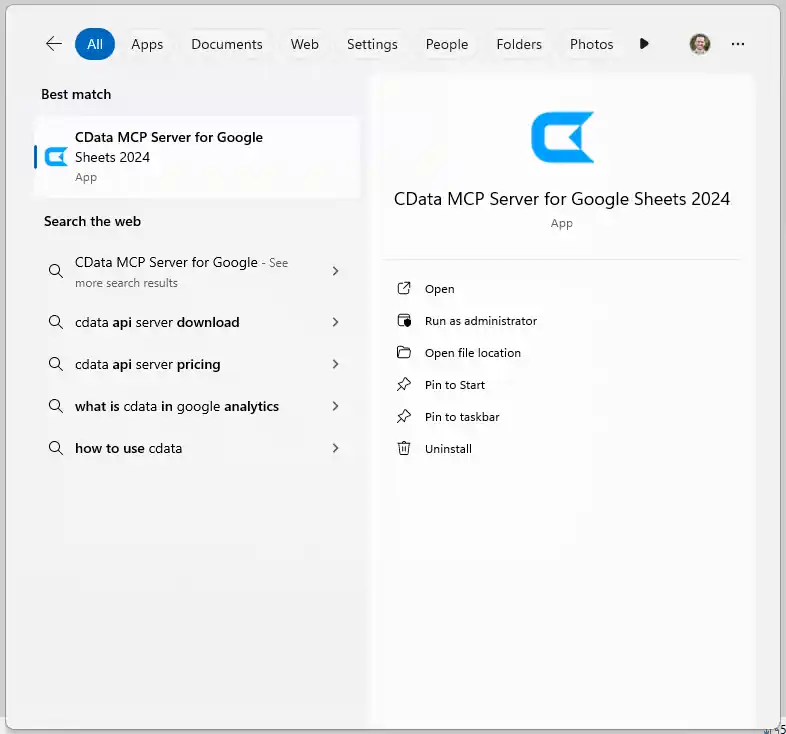786x734 pixels.
Task: Click the Run as administrator shield icon
Action: click(x=404, y=321)
